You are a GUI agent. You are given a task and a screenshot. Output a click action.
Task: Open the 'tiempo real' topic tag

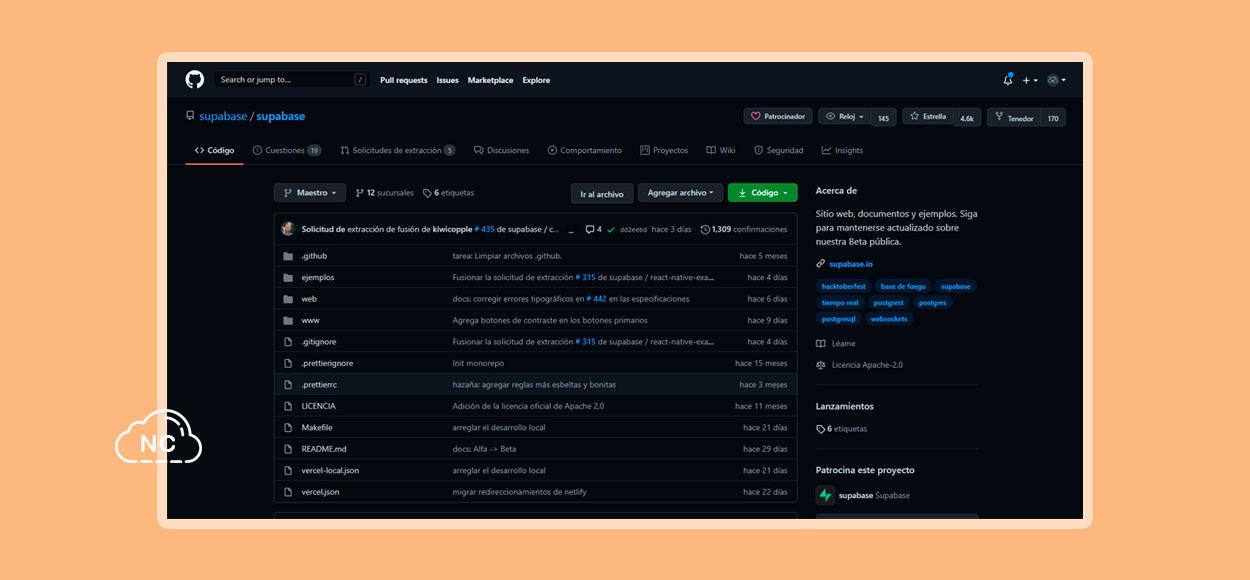click(840, 302)
